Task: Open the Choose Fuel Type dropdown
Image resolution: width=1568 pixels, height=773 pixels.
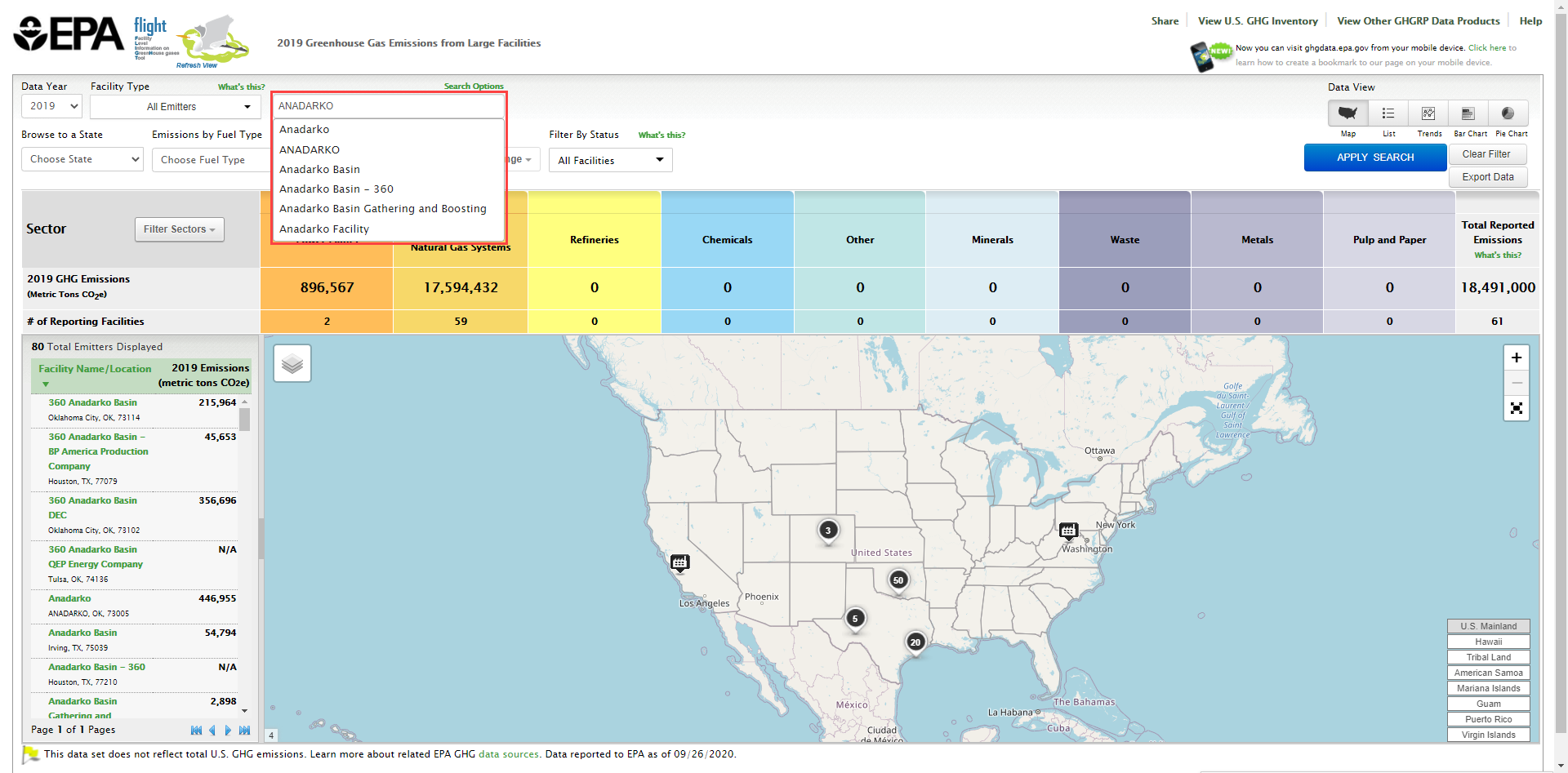Action: coord(212,160)
